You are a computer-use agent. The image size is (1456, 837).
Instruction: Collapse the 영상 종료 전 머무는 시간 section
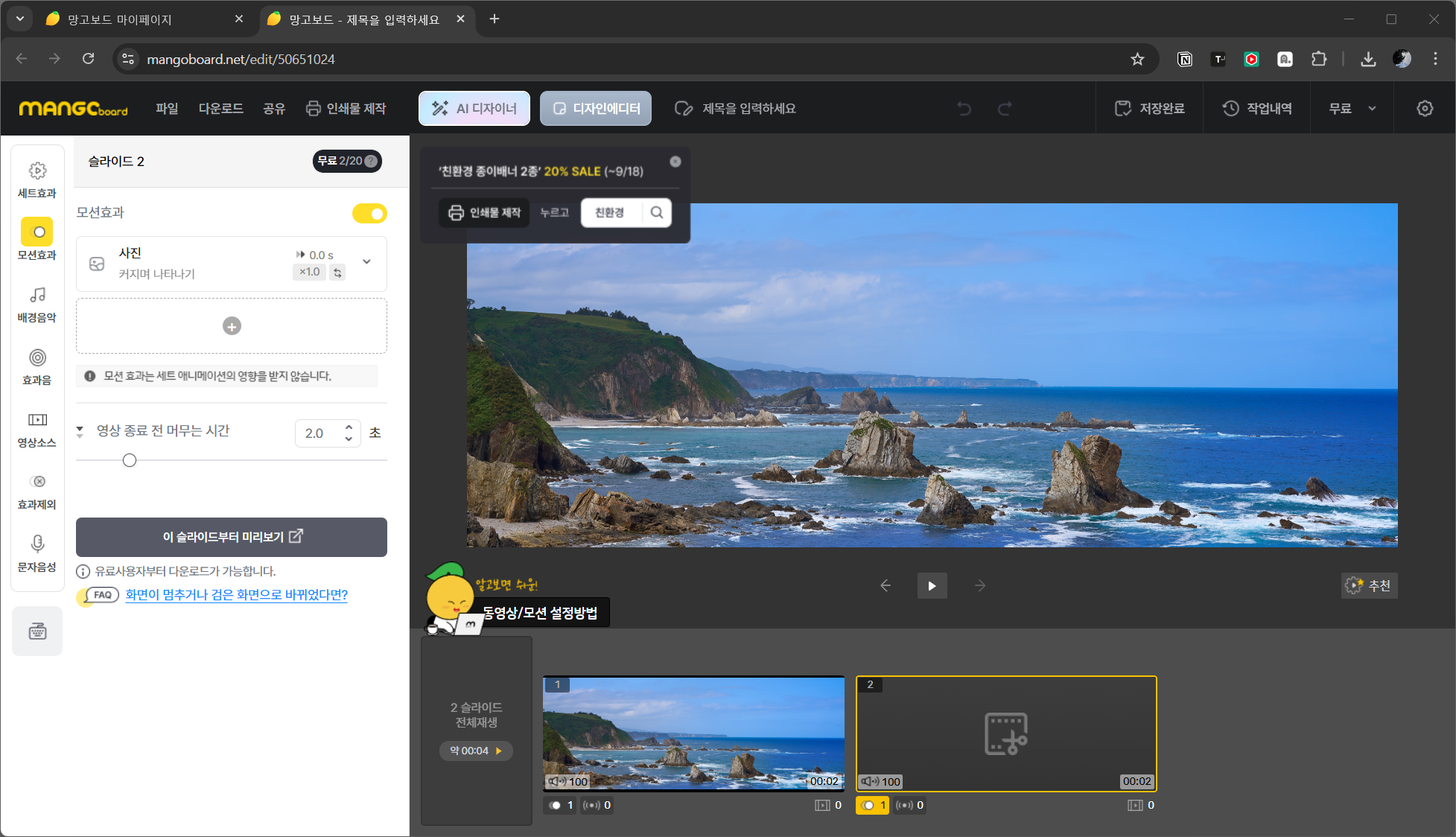[x=80, y=431]
